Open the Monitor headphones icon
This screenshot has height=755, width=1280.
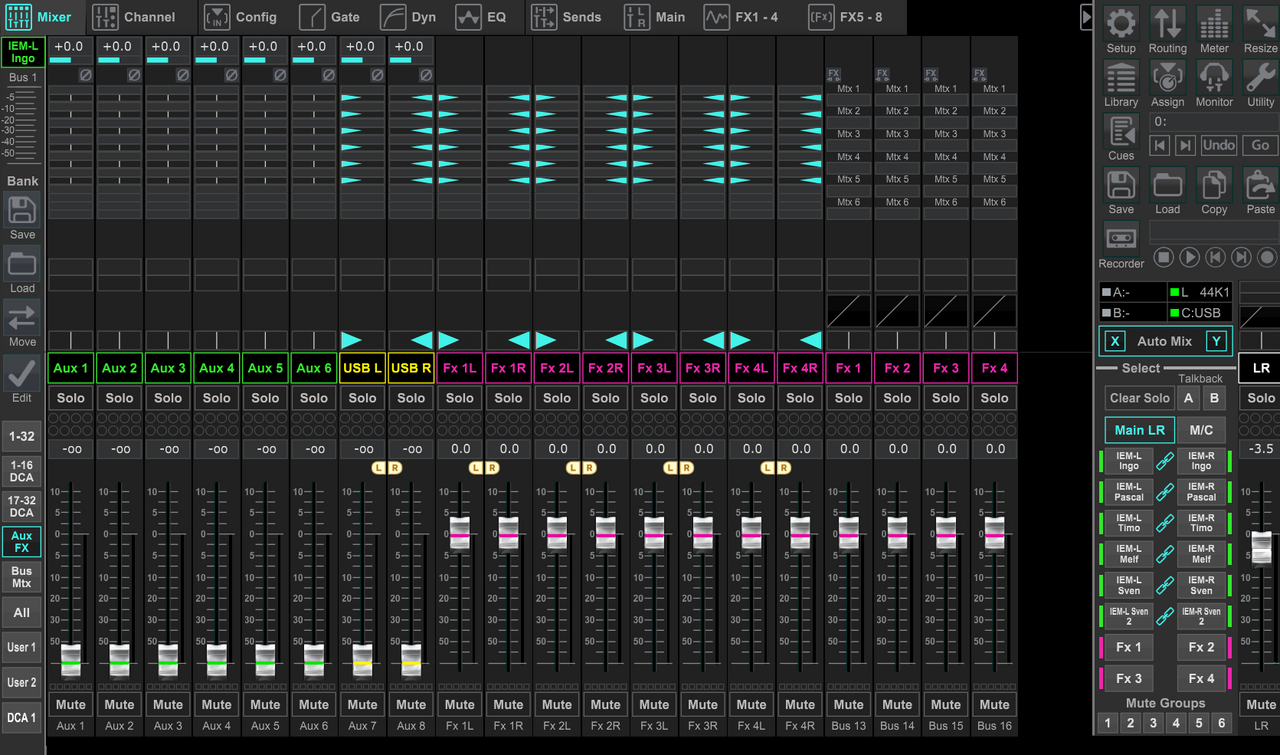point(1214,78)
